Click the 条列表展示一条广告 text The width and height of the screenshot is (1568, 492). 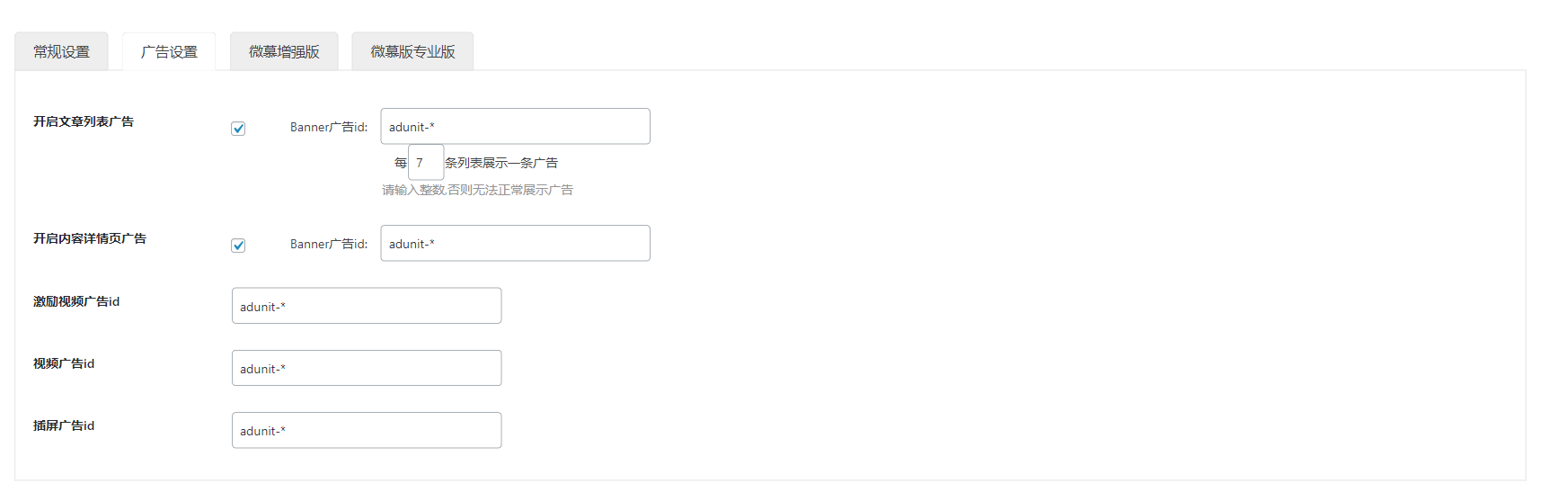click(x=501, y=163)
